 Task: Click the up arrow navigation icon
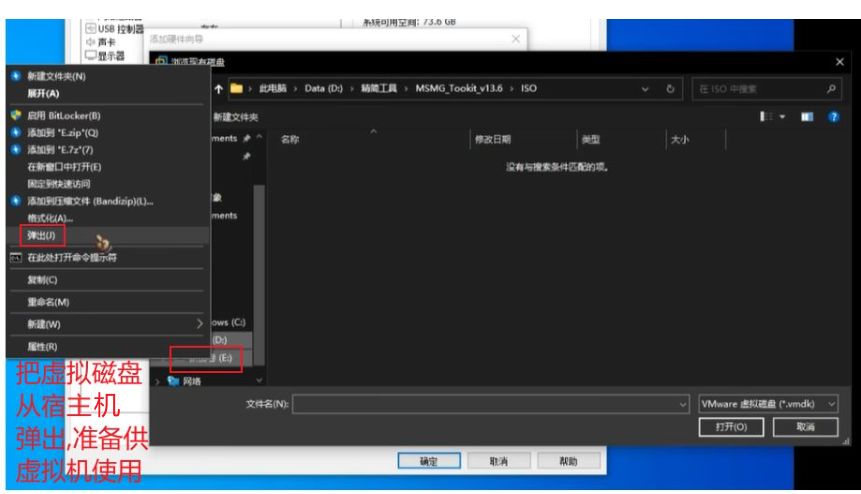tap(219, 89)
